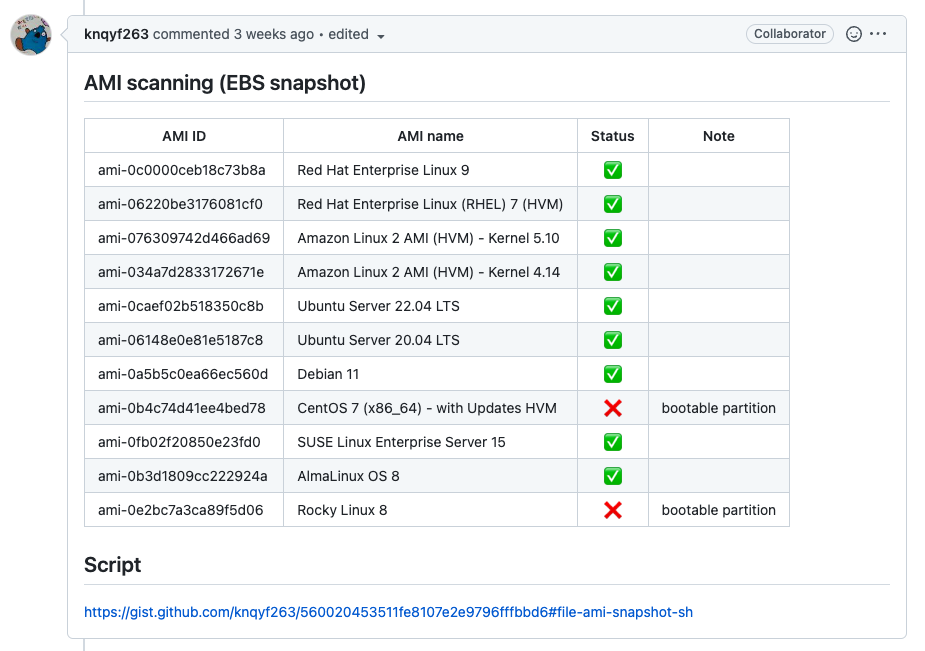
Task: Click the AMI name column header
Action: coord(430,136)
